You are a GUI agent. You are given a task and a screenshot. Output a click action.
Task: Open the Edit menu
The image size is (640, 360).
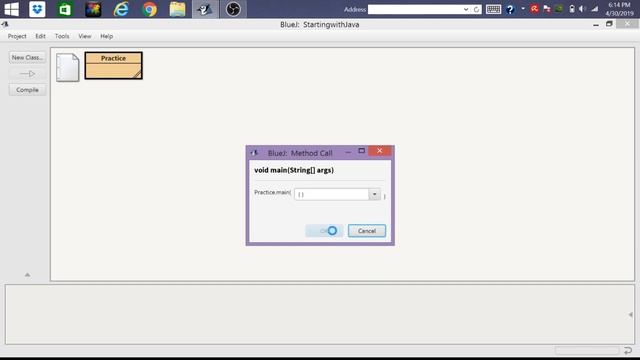[40, 36]
